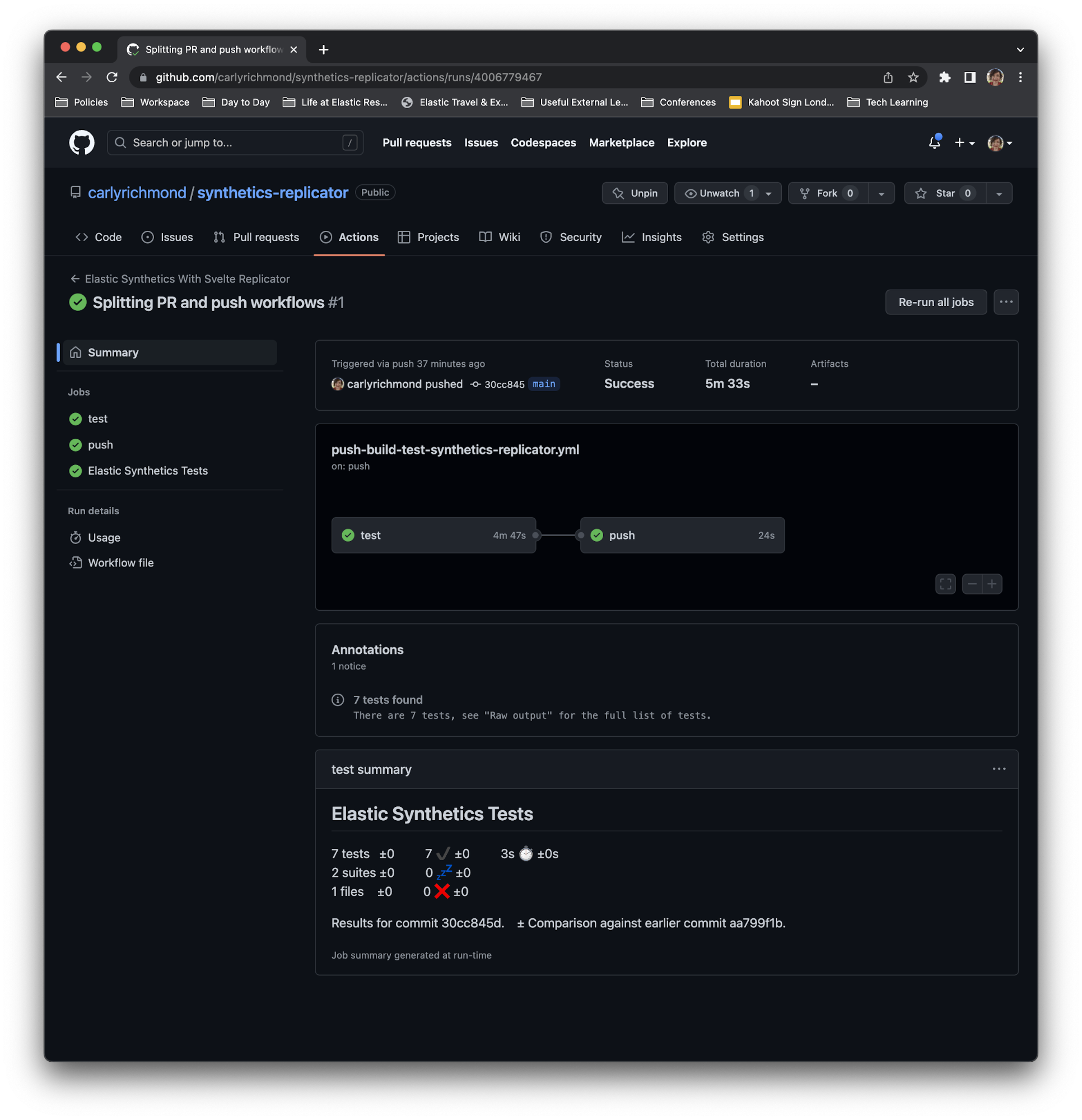Unpin the repository

coord(635,193)
